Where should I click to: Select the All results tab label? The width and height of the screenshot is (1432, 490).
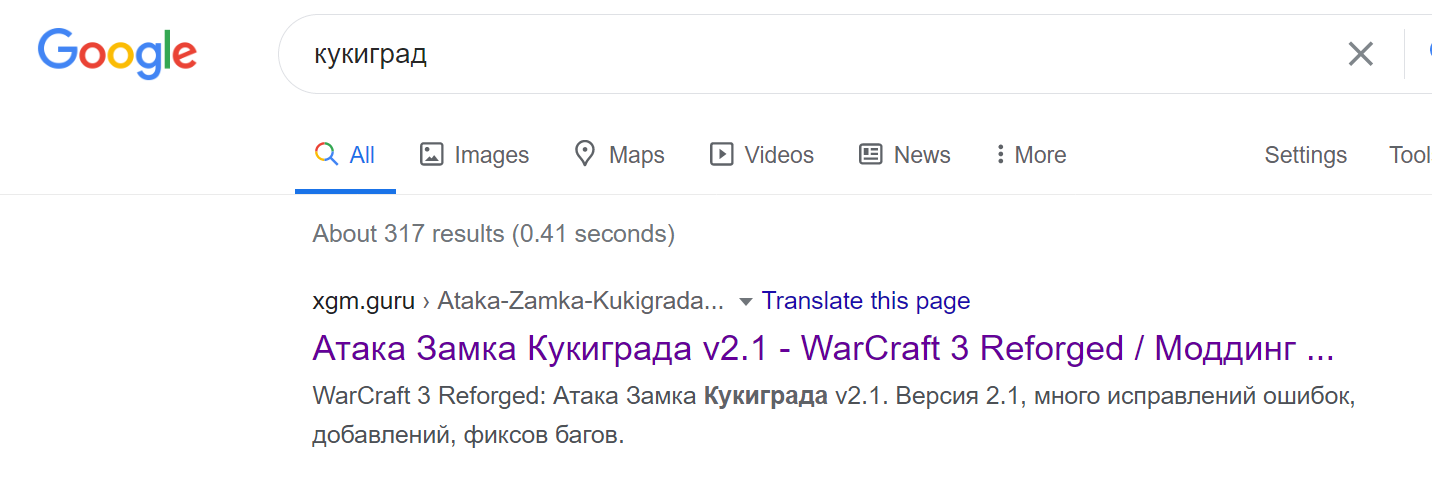point(362,155)
